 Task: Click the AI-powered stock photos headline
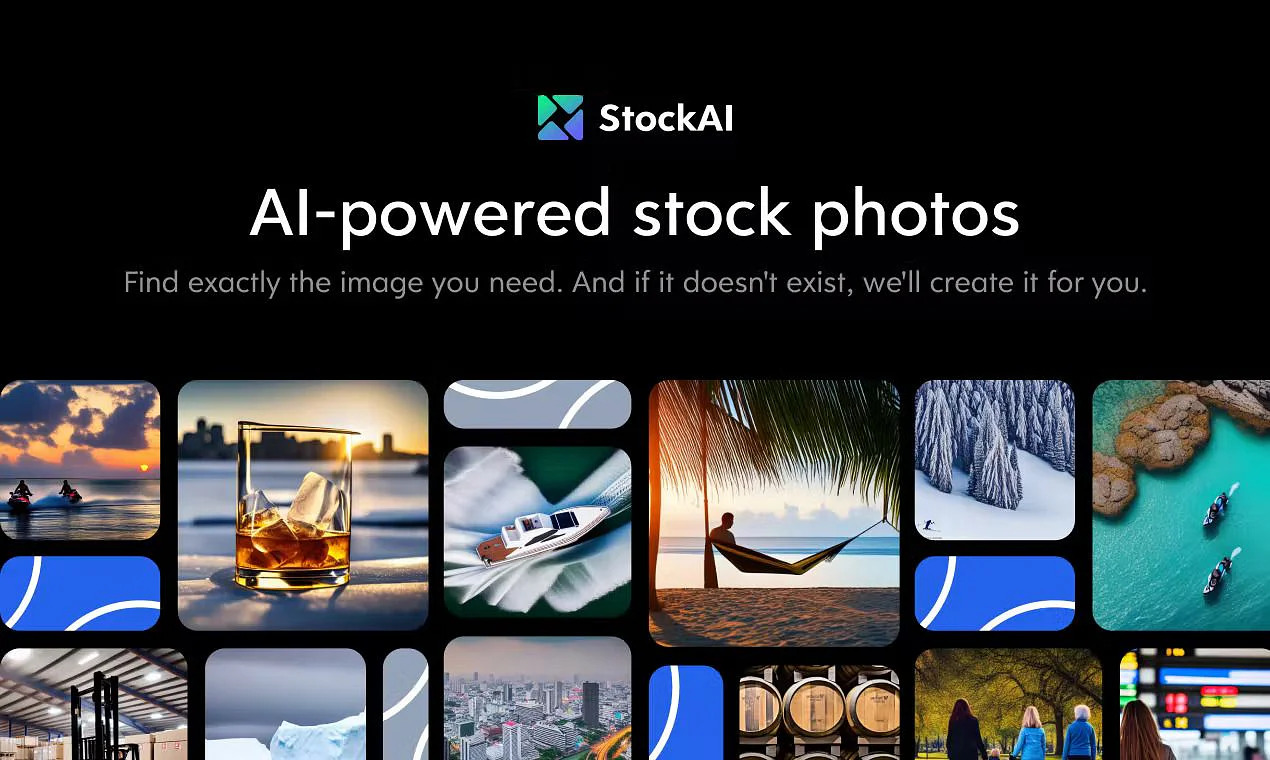pos(634,213)
